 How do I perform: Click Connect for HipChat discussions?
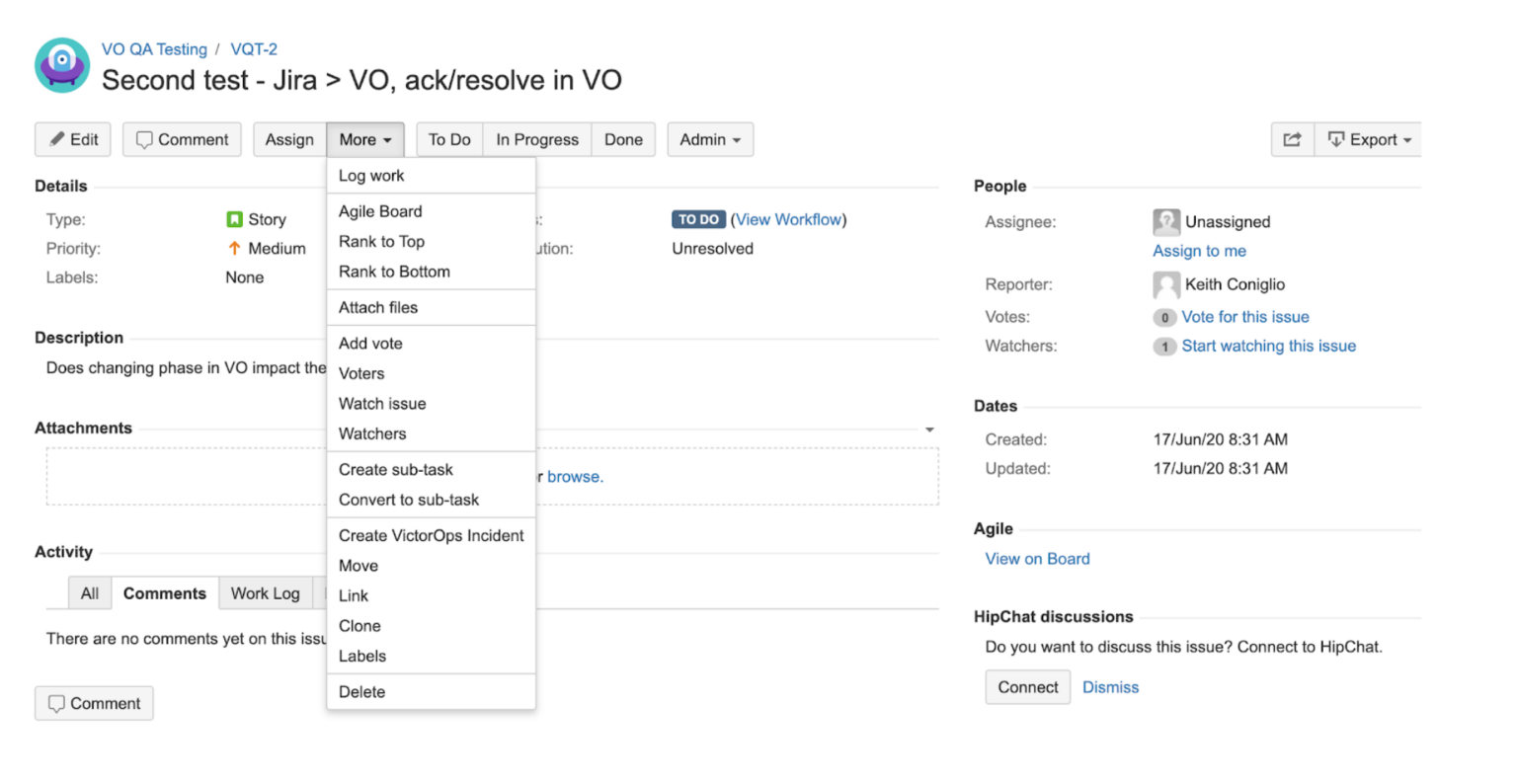[x=1027, y=687]
